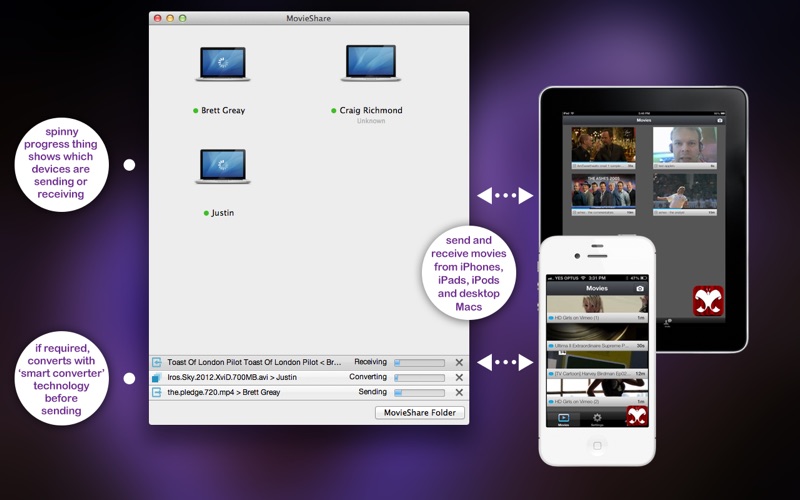Tap the Movies title on the iPad
The height and width of the screenshot is (500, 800).
coord(644,120)
